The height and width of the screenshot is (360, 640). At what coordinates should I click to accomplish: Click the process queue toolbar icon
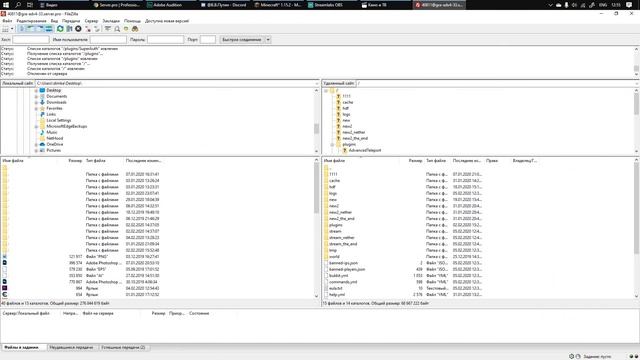click(69, 29)
